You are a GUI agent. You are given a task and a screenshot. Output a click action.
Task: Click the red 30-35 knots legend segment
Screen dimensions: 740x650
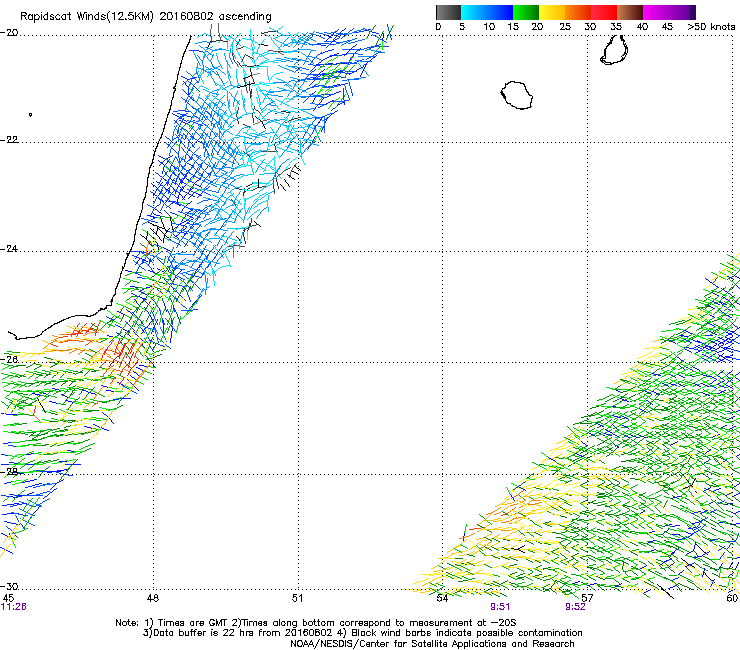[x=604, y=12]
